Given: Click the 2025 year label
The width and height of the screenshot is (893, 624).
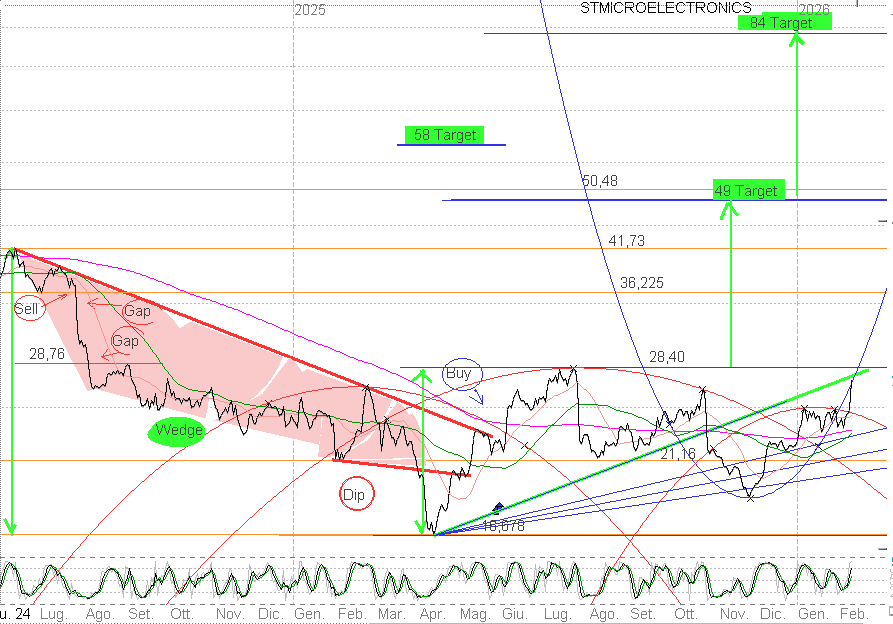Looking at the screenshot, I should [x=310, y=10].
